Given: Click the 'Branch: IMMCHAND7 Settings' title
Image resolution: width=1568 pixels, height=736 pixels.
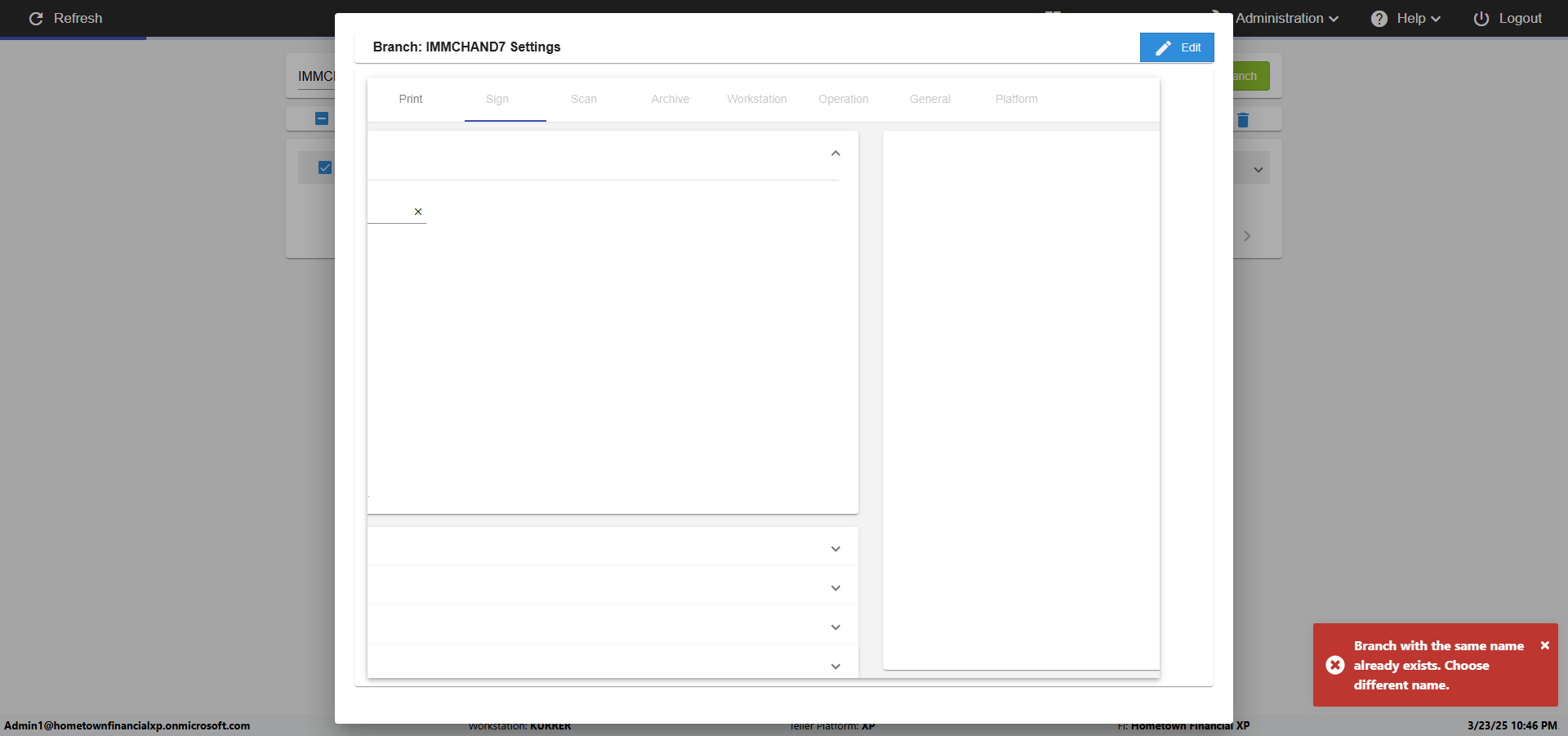Looking at the screenshot, I should [466, 47].
